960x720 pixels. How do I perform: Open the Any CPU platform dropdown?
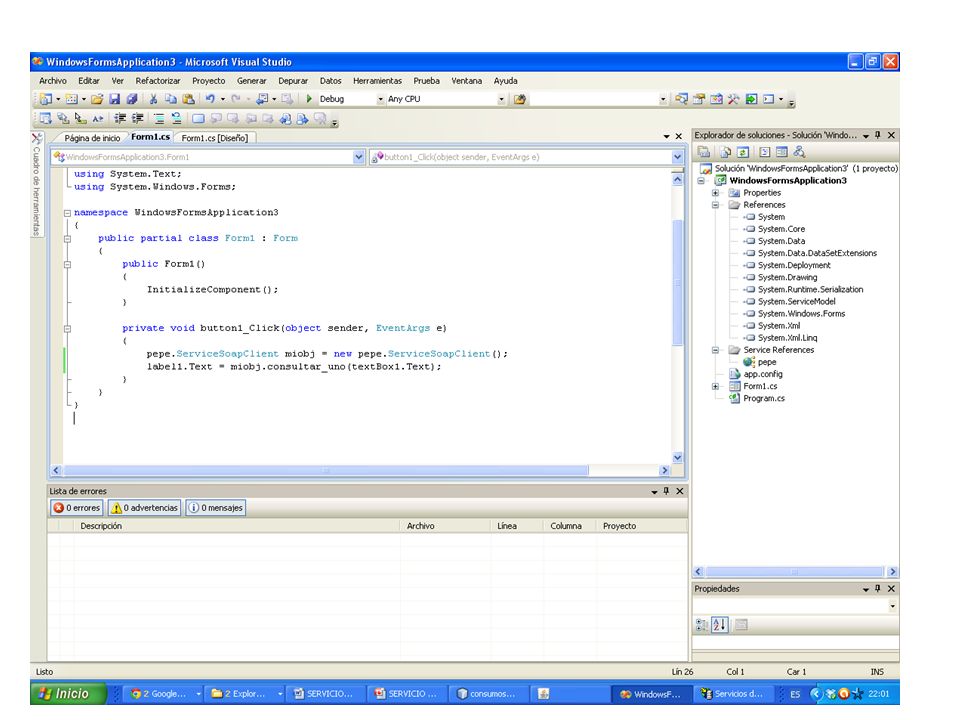click(501, 99)
